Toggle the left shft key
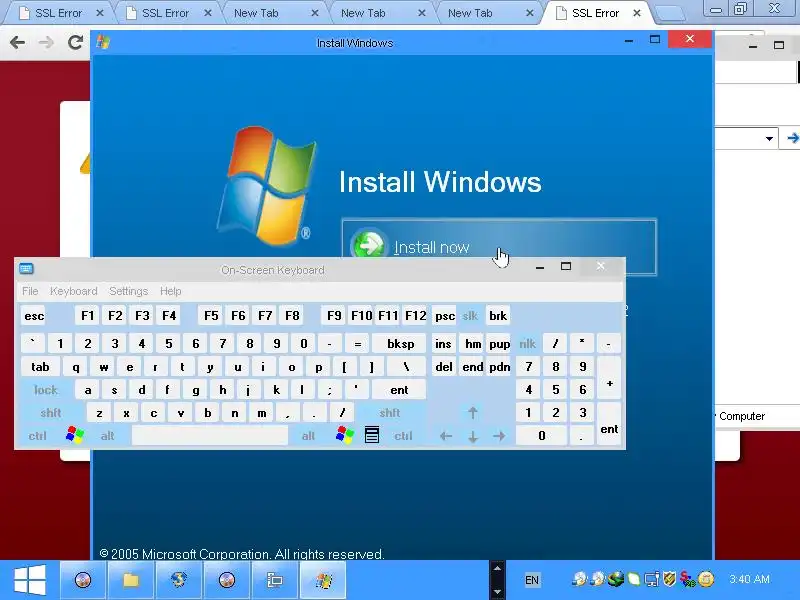Screen dimensions: 800x600 [51, 413]
